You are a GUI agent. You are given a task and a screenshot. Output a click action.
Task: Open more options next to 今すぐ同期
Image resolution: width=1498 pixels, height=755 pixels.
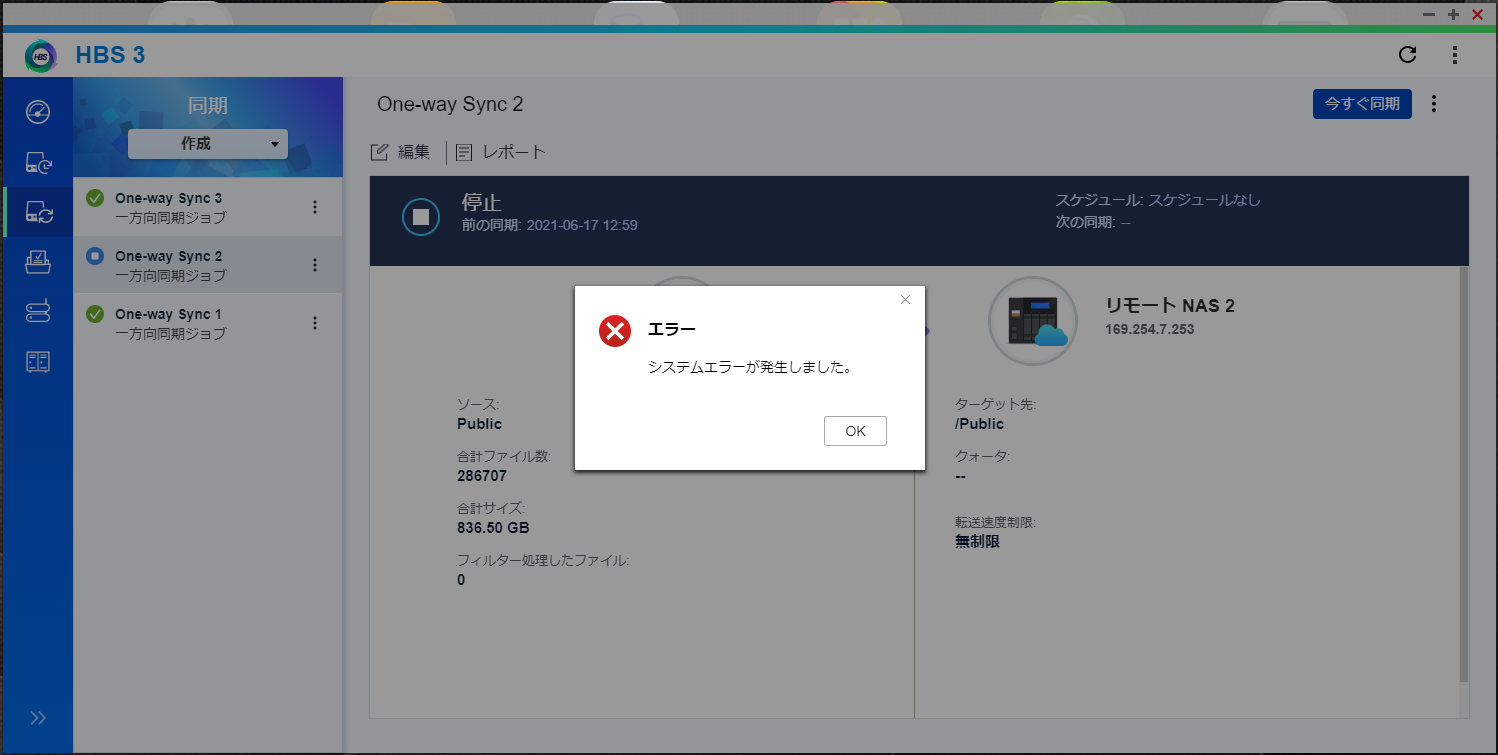click(1434, 104)
